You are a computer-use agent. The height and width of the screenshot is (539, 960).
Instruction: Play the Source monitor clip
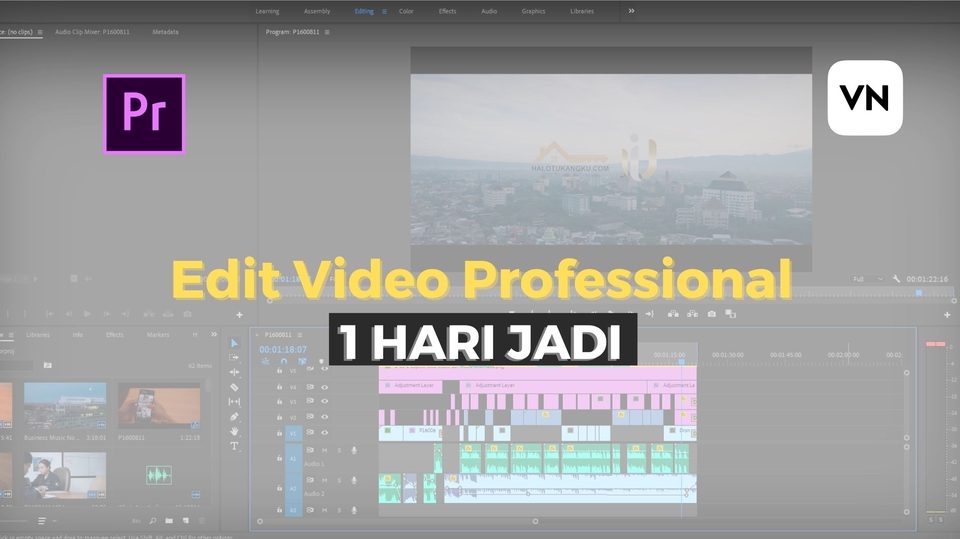pos(87,314)
